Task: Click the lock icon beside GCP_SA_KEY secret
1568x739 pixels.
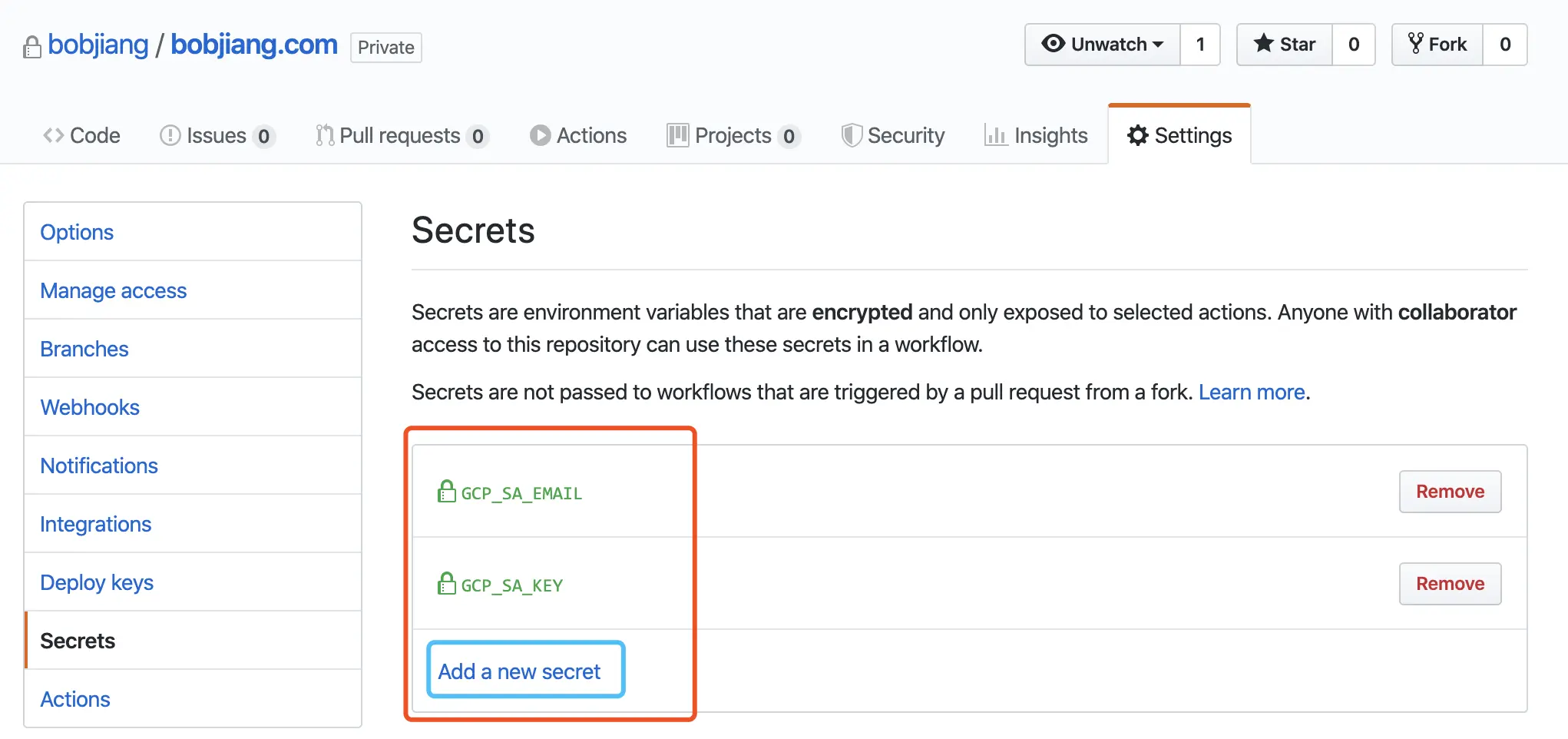Action: pyautogui.click(x=445, y=584)
